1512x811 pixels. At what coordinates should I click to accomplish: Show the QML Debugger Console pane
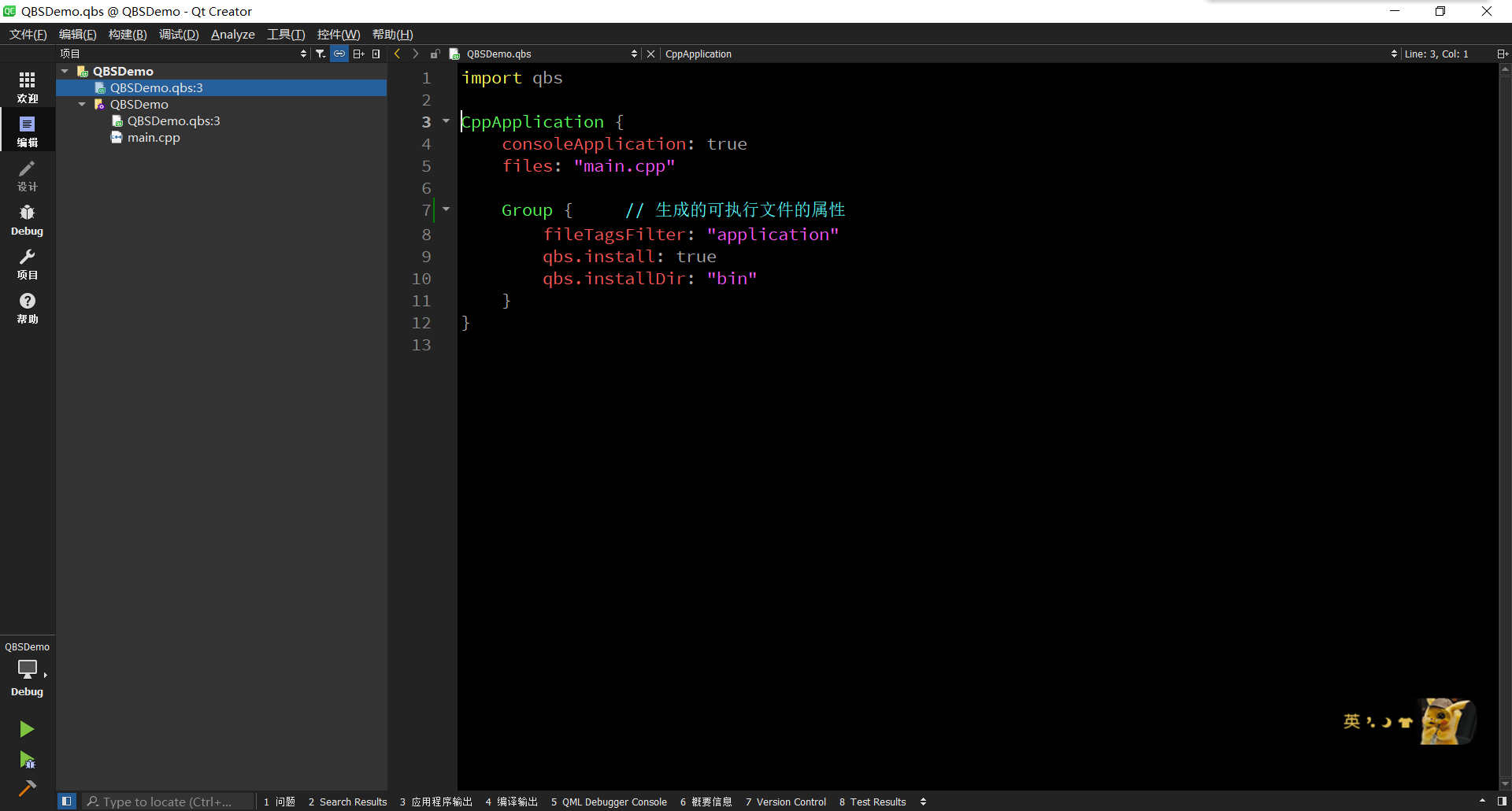click(x=610, y=802)
